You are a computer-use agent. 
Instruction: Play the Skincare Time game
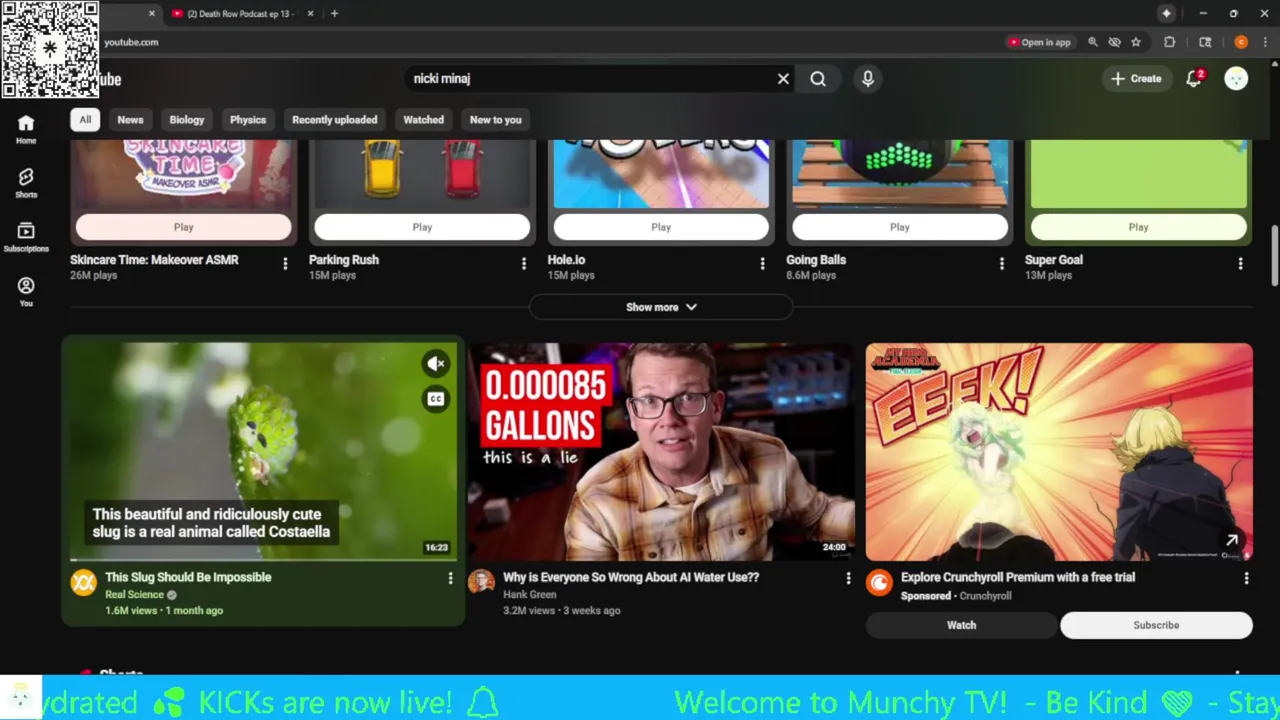183,227
